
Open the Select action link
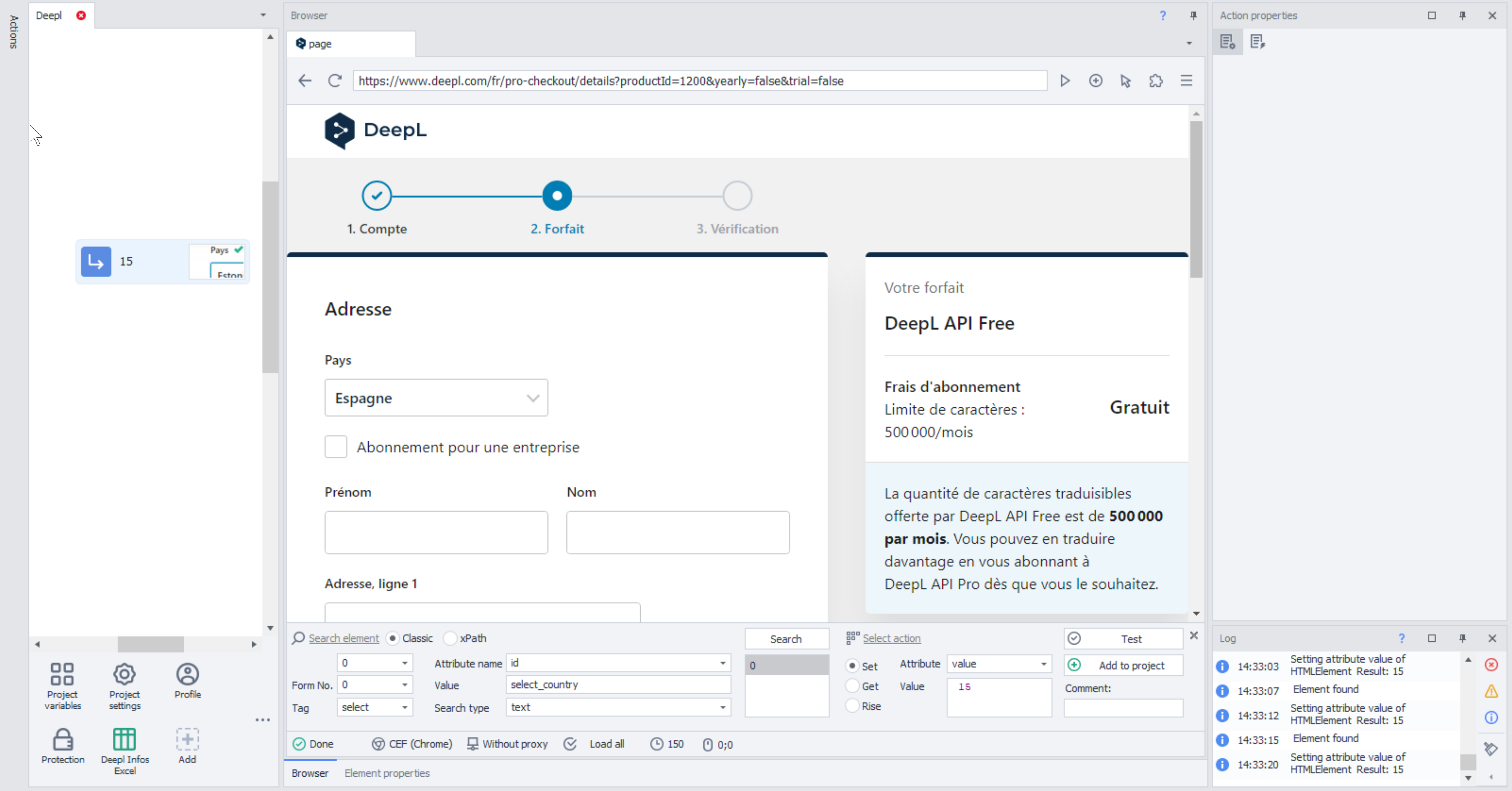tap(892, 638)
